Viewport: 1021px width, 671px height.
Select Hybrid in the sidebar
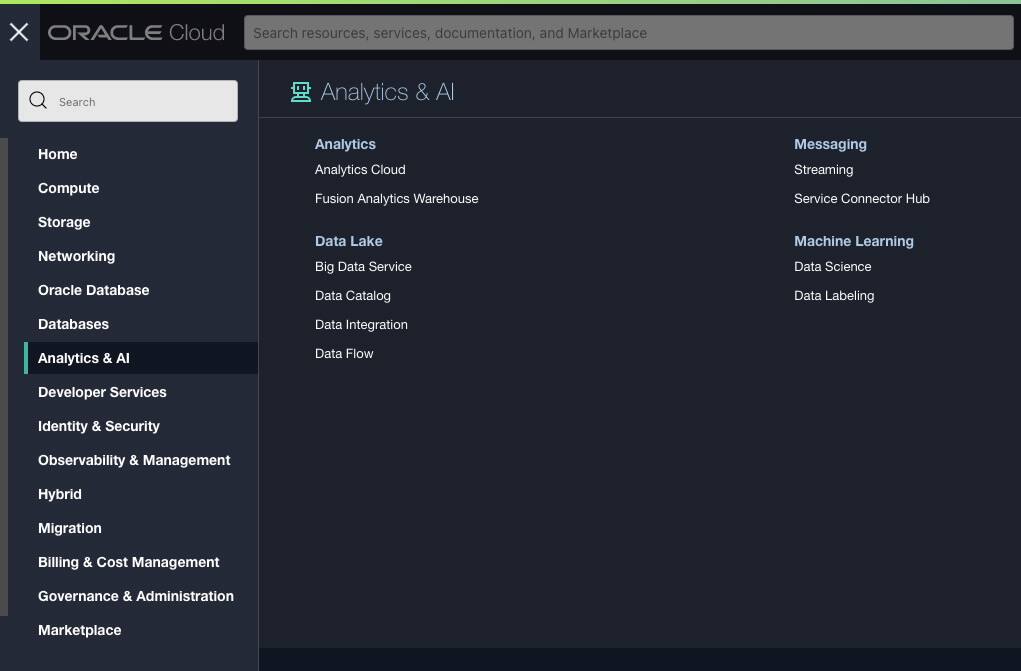59,494
